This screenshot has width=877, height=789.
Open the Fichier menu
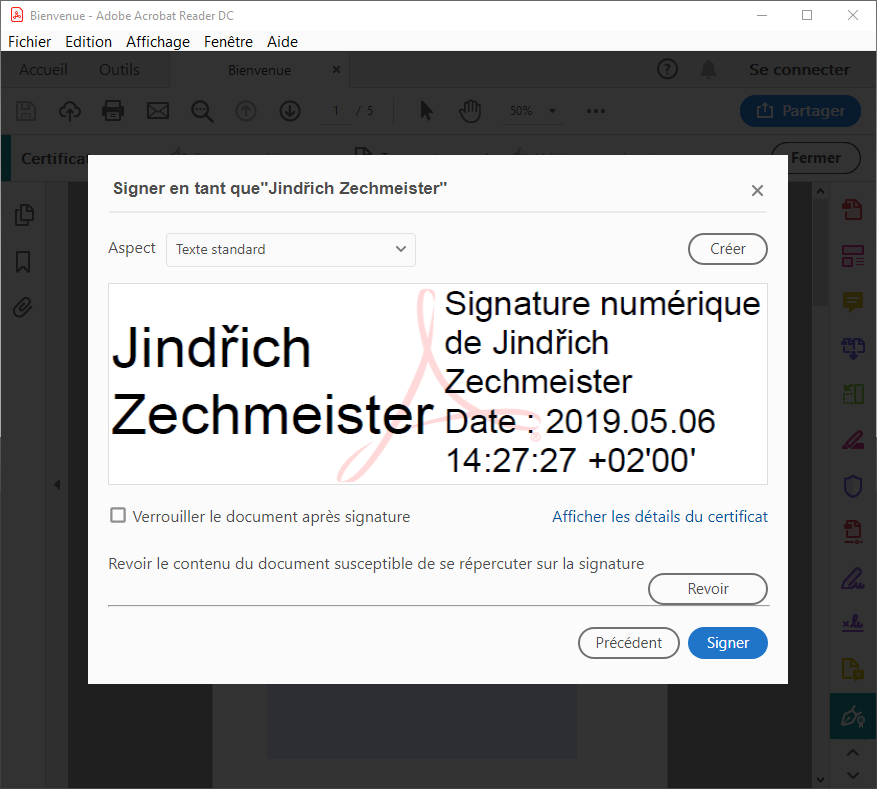(29, 41)
